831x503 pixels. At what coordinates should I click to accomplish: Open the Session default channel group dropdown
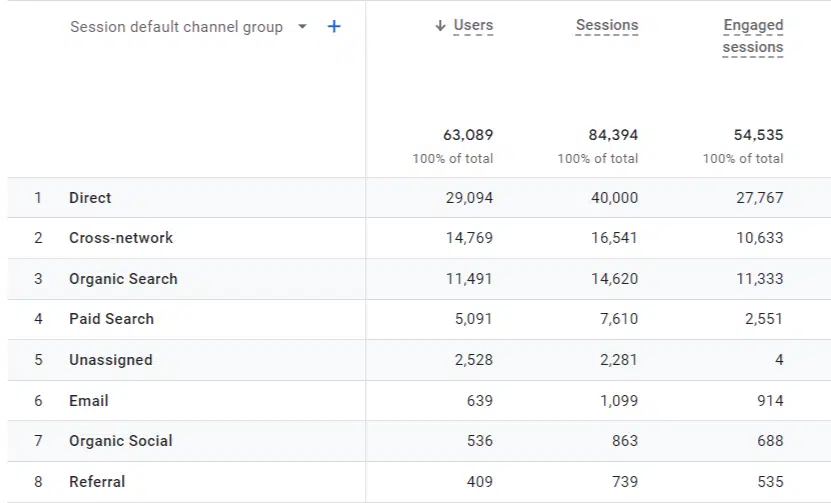[303, 27]
